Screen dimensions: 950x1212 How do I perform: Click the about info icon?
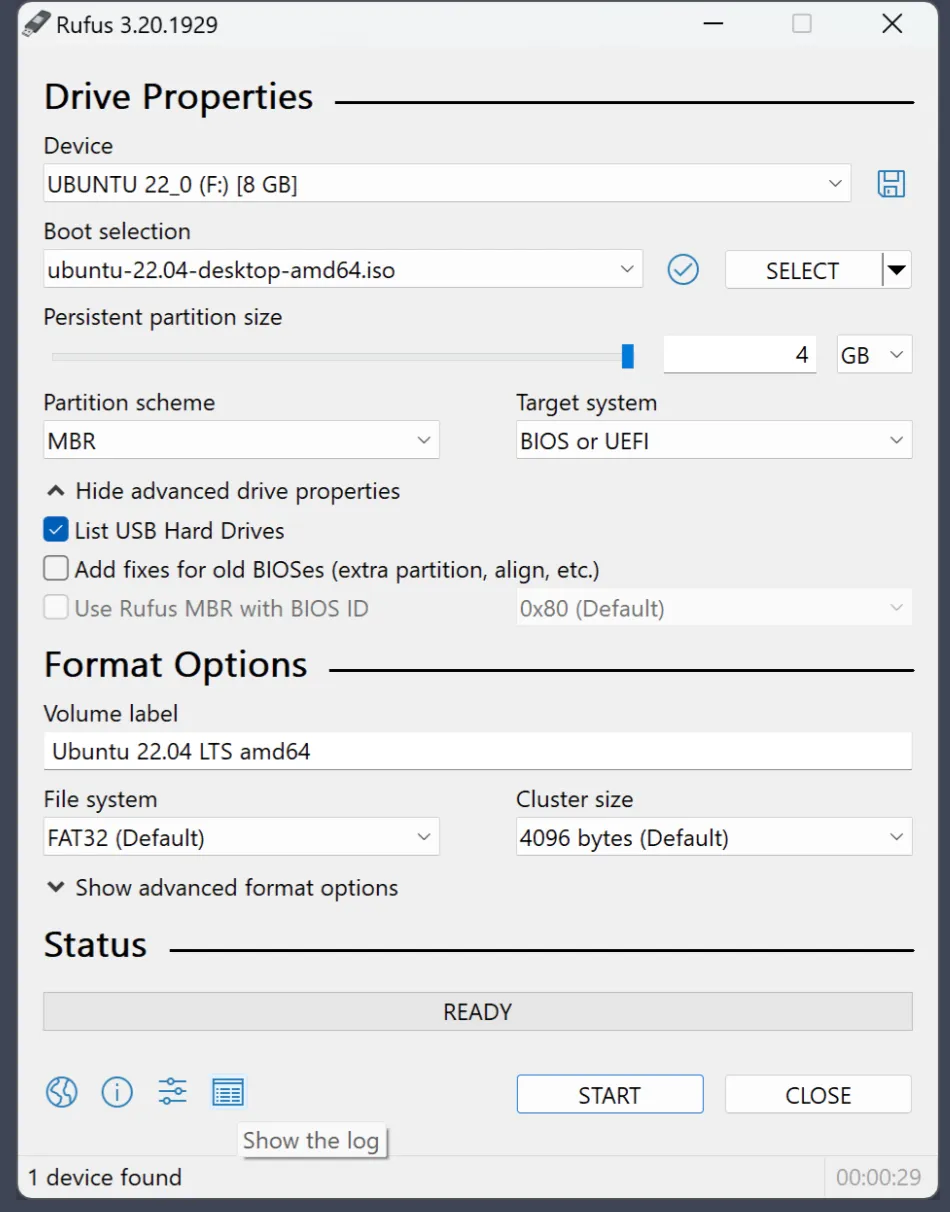tap(117, 1092)
